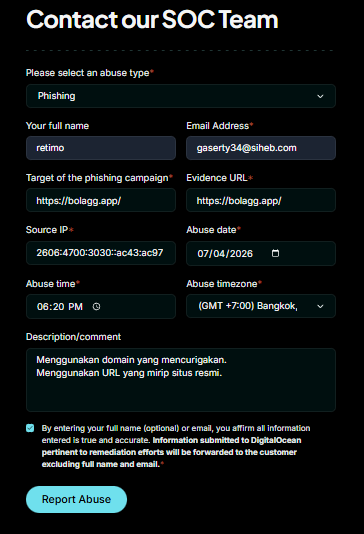Open the abuse type dropdown showing Phishing
This screenshot has height=534, width=364.
(181, 96)
